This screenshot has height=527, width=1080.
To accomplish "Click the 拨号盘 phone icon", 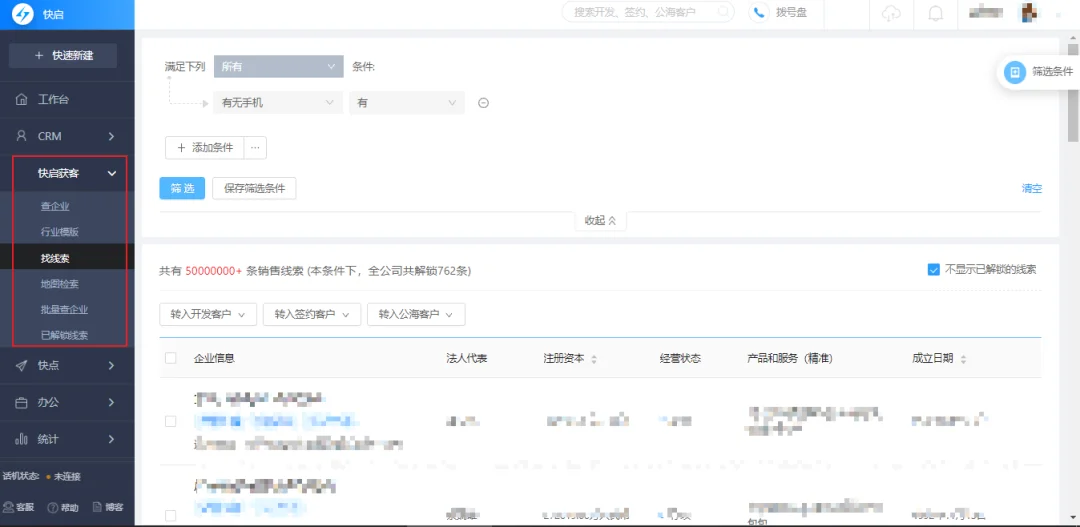I will (x=759, y=12).
